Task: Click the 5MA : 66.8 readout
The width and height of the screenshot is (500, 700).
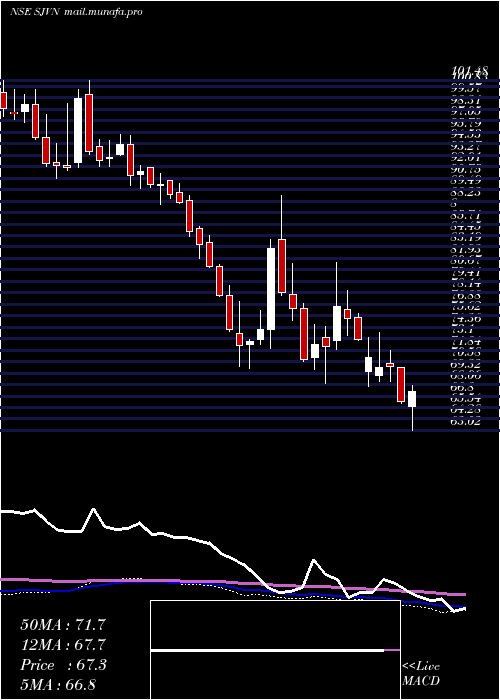Action: (58, 684)
